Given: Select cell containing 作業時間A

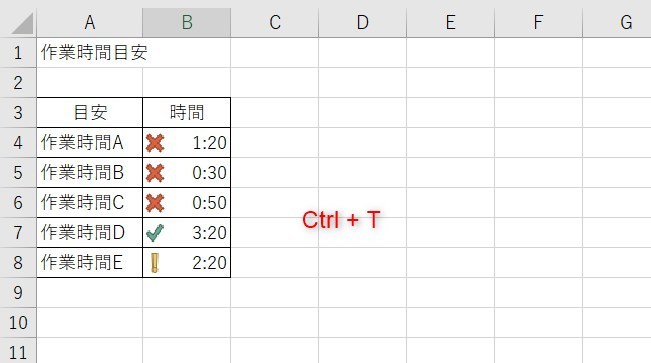Looking at the screenshot, I should 90,143.
